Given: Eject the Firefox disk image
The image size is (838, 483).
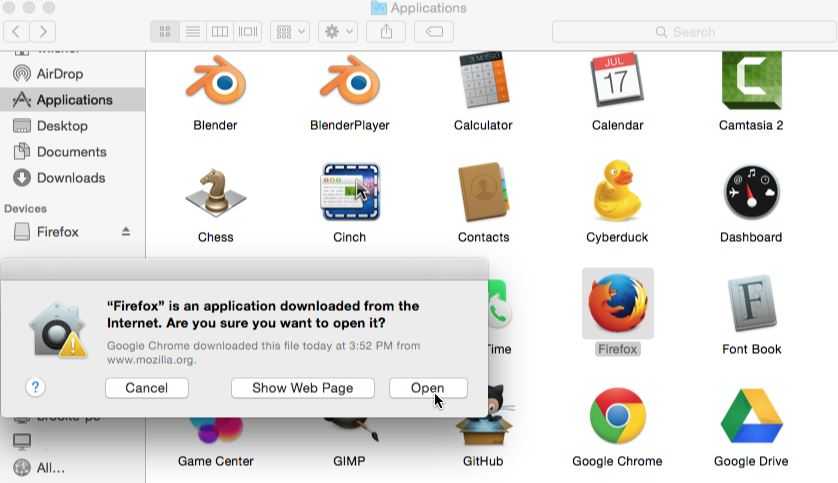Looking at the screenshot, I should [126, 231].
